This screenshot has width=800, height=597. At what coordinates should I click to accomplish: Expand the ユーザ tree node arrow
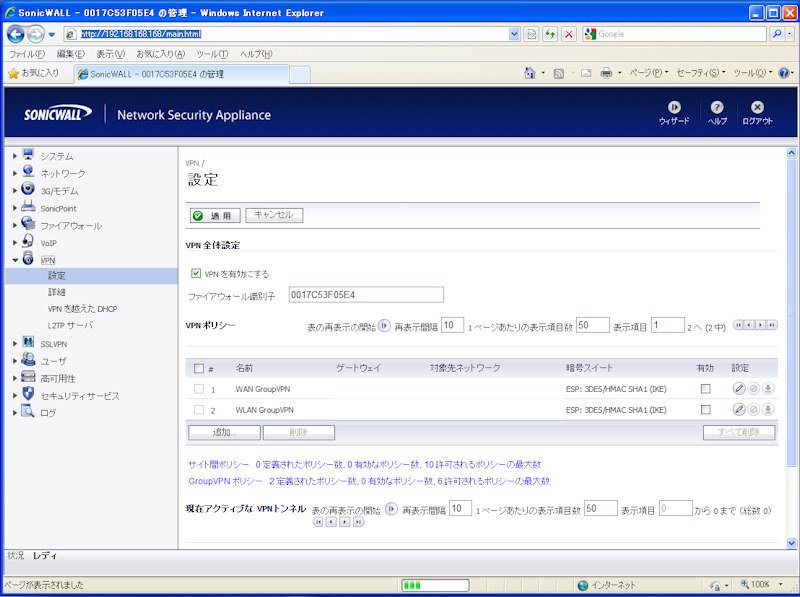[x=15, y=361]
